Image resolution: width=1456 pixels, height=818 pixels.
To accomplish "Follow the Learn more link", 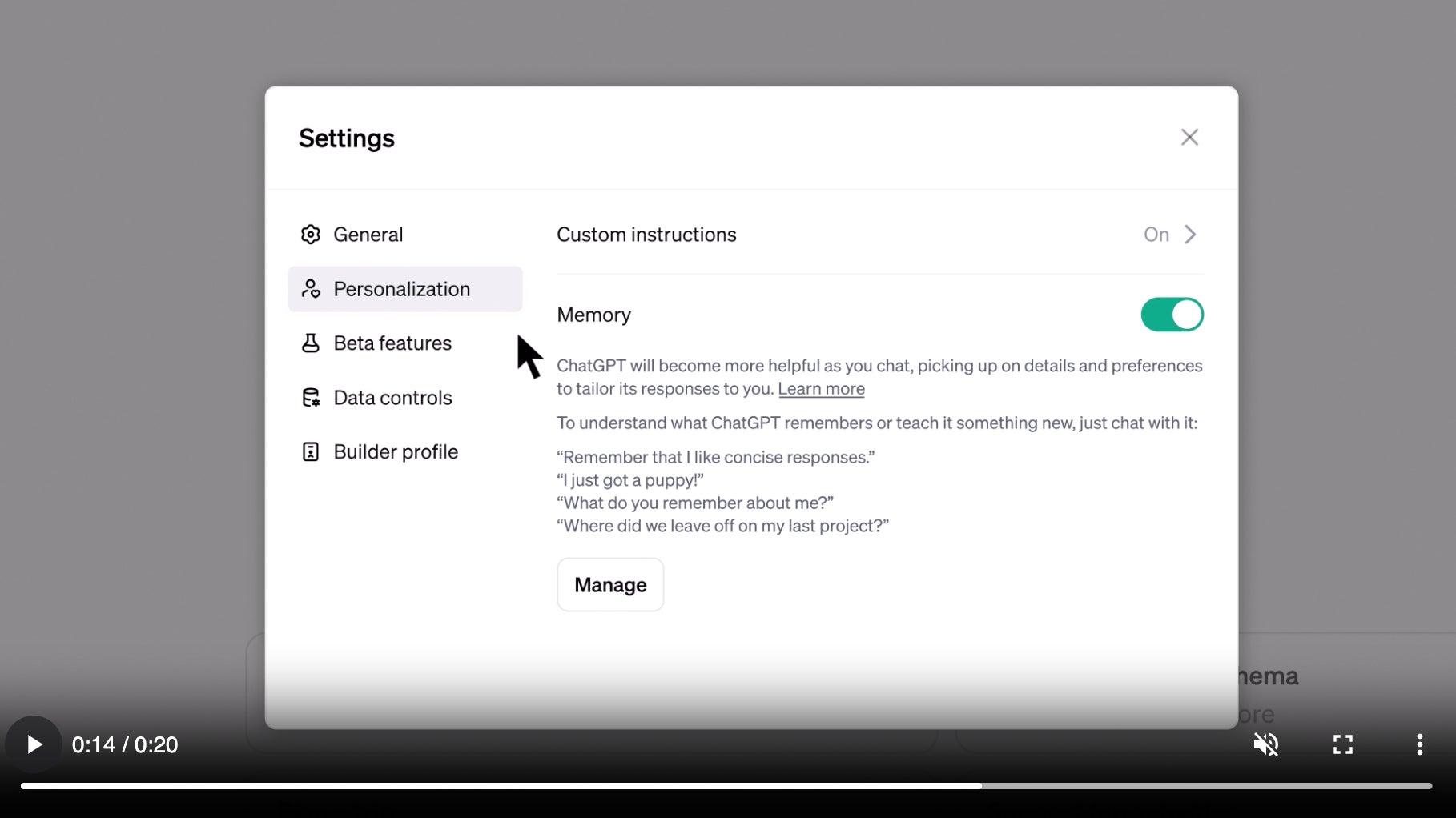I will (821, 389).
